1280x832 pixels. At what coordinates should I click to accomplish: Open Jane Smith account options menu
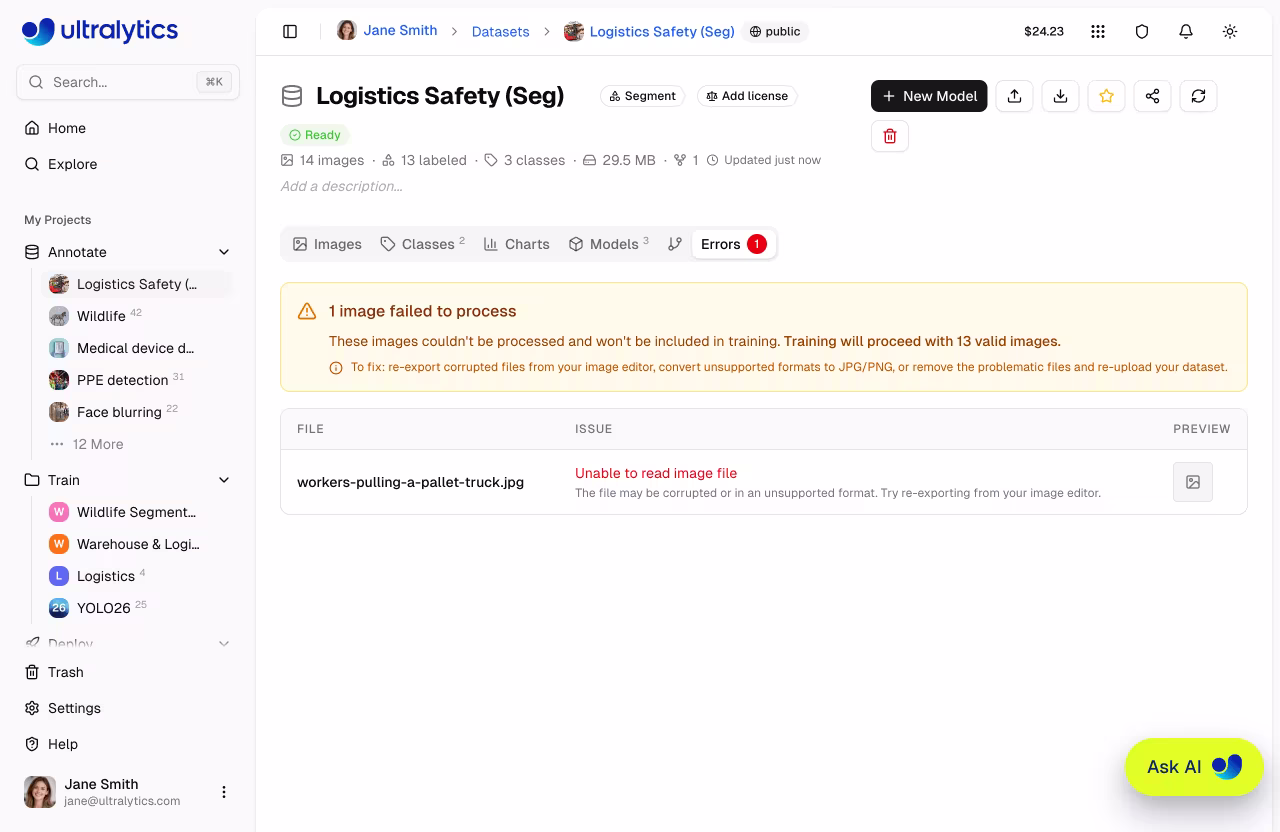coord(224,792)
